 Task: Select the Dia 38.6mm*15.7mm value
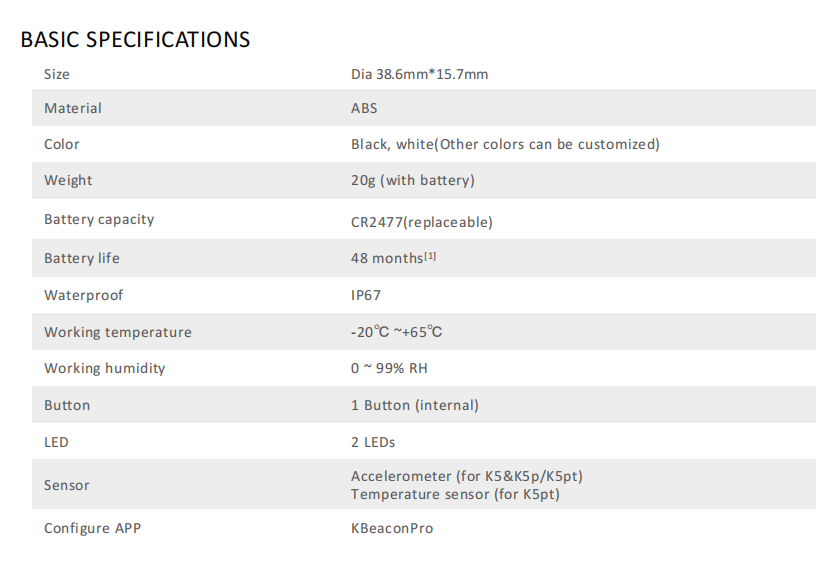click(419, 74)
